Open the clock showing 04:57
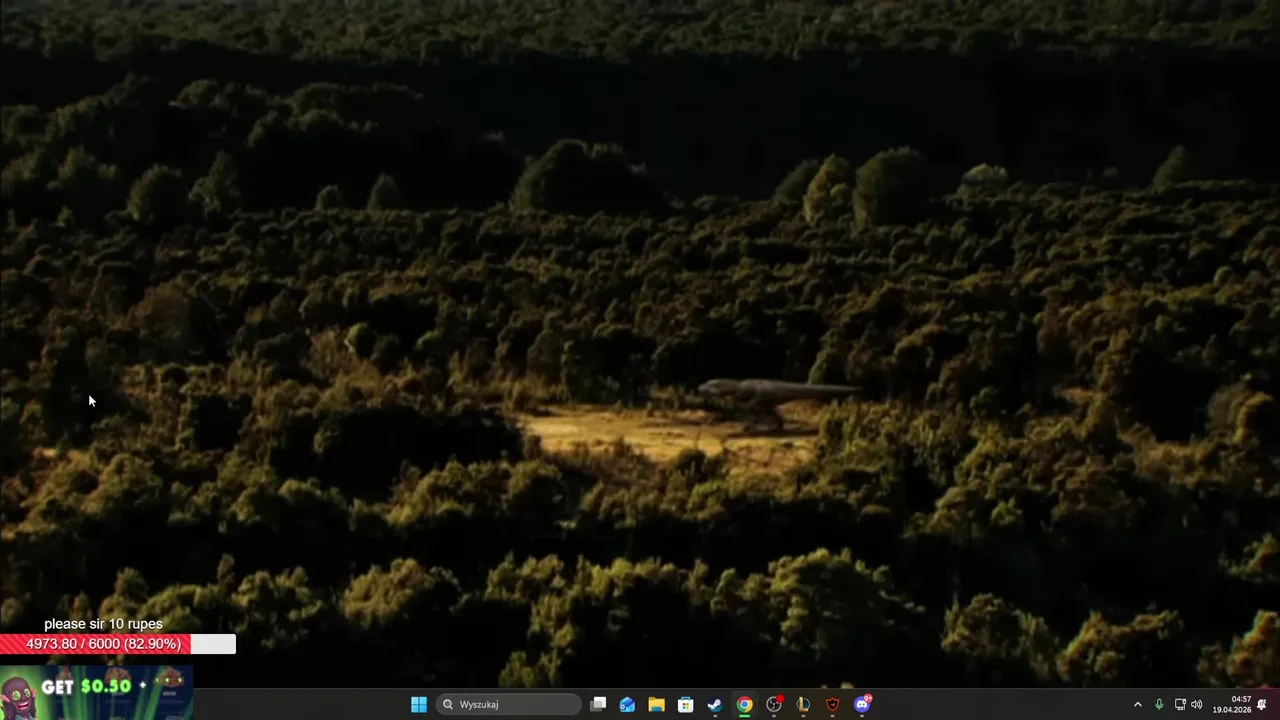The image size is (1280, 720). pyautogui.click(x=1232, y=704)
